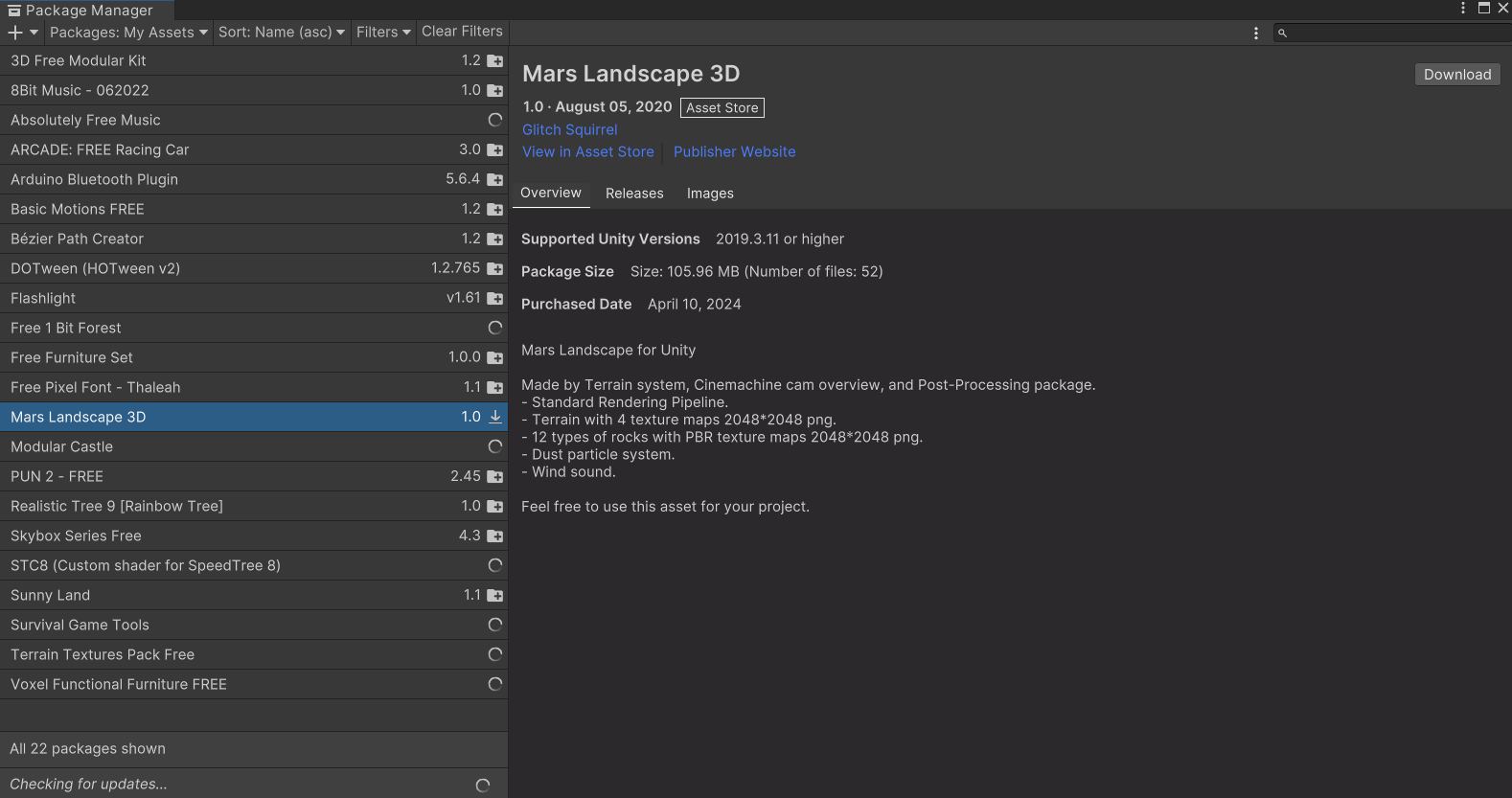Select the Skybox Series Free package
This screenshot has height=798, width=1512.
(254, 536)
